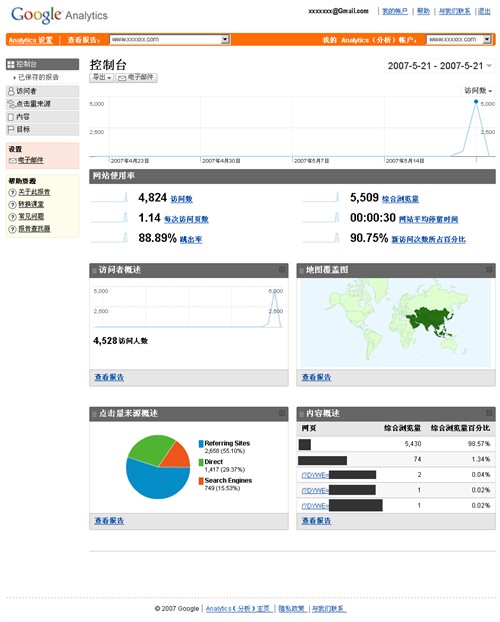Screen dimensions: 500x622
Task: Open the 控制台 dashboard sidebar item
Action: pos(42,64)
